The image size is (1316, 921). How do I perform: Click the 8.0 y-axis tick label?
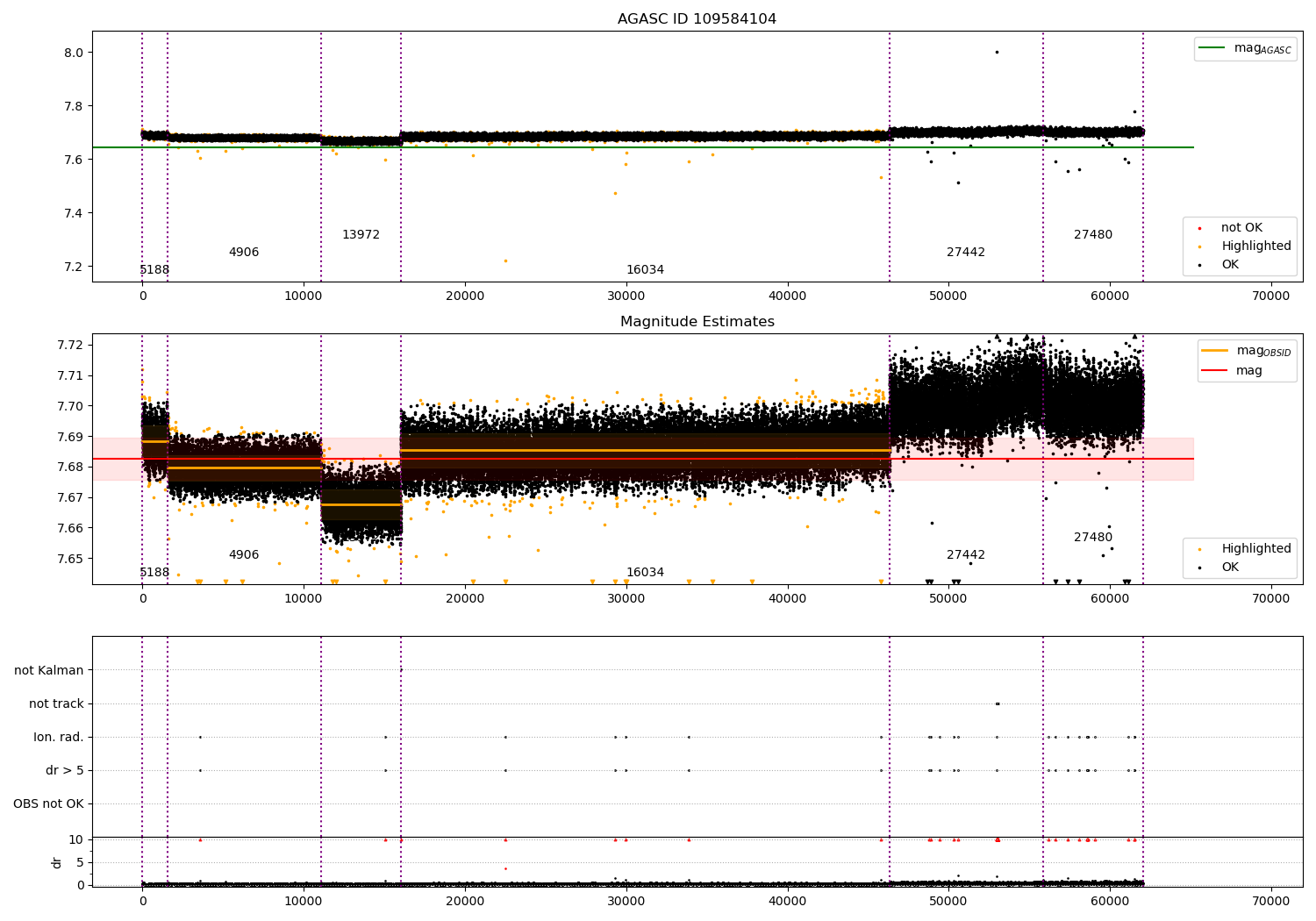click(x=73, y=53)
